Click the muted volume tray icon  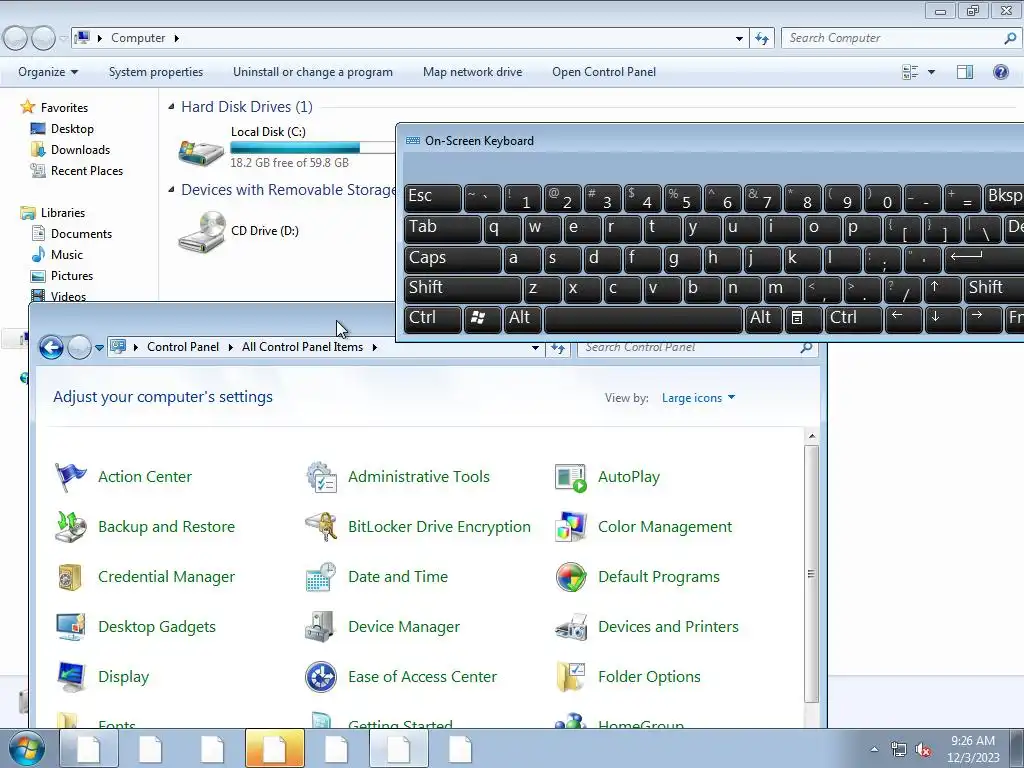click(923, 750)
